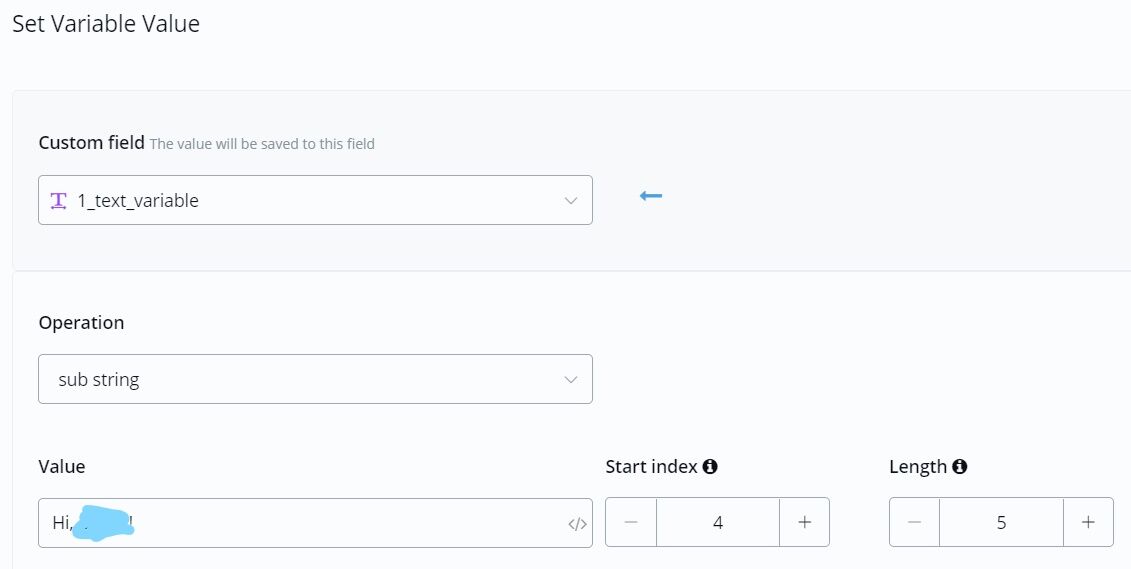Image resolution: width=1131 pixels, height=569 pixels.
Task: Click the blue left arrow icon
Action: coord(651,195)
